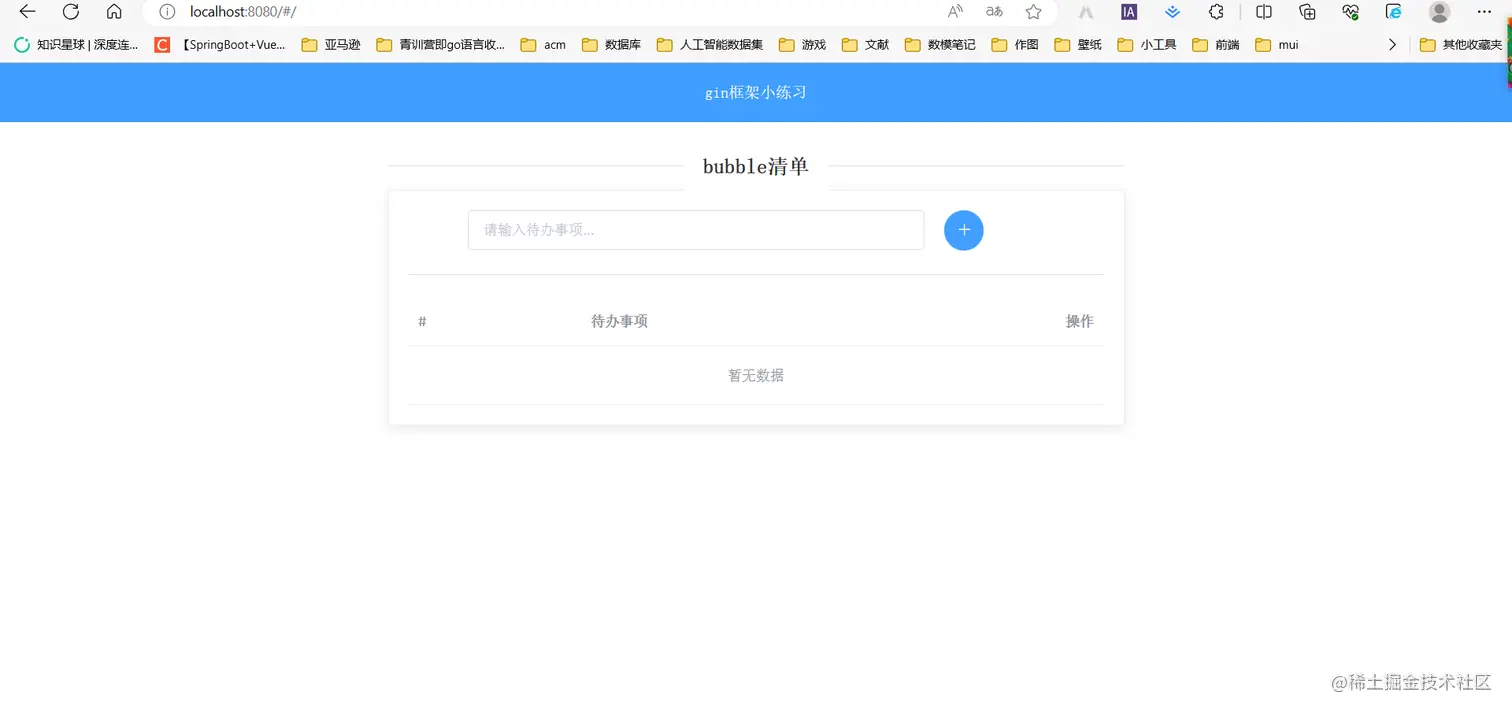Open the purple IA extension icon

point(1129,12)
